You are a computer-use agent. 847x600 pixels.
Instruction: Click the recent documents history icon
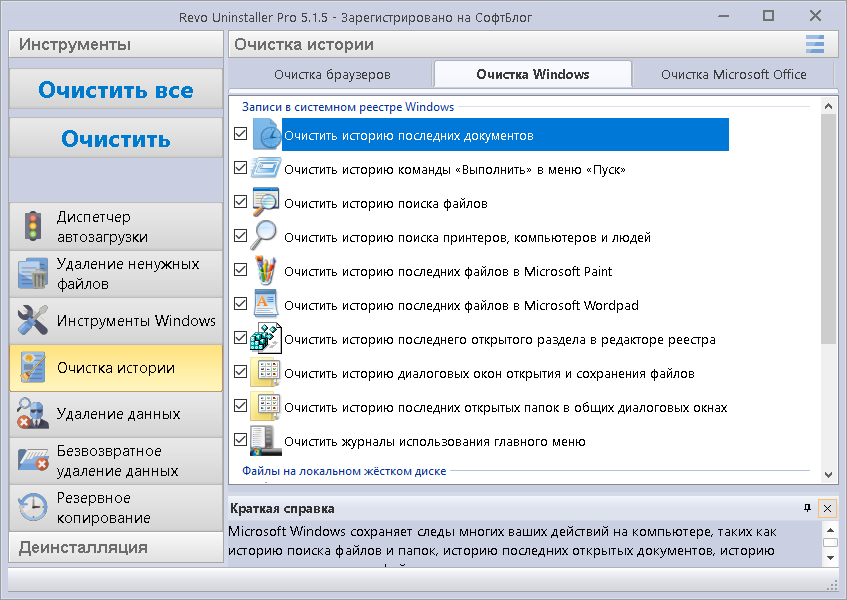tap(267, 135)
